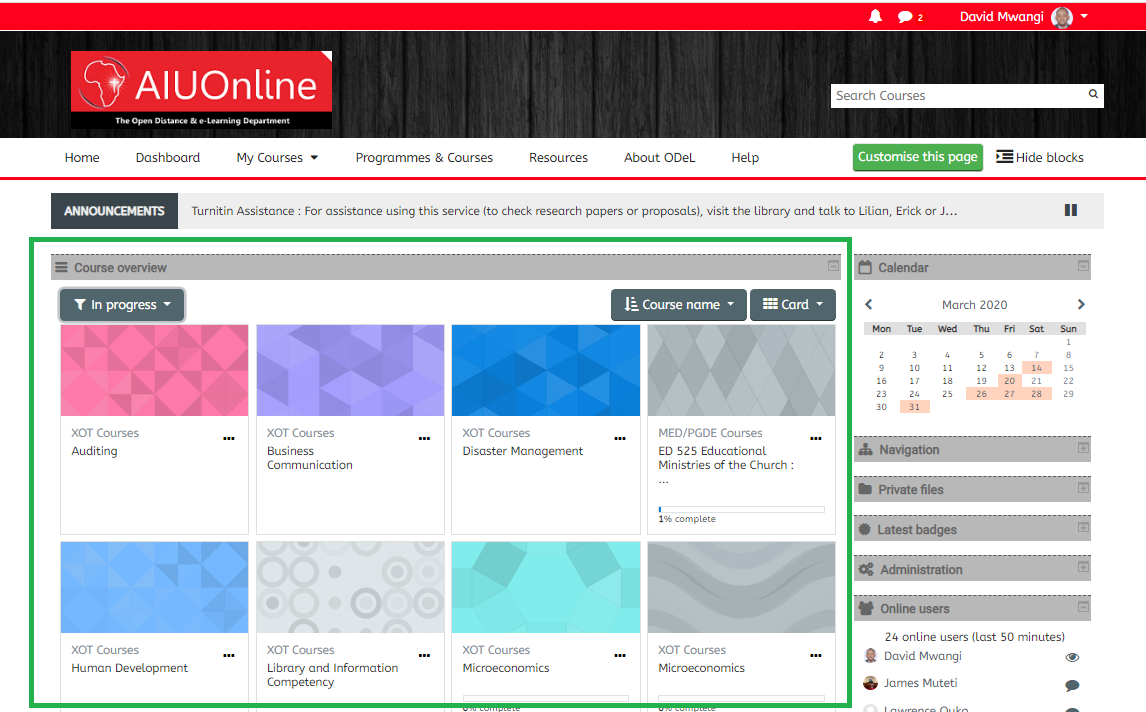This screenshot has width=1146, height=712.
Task: Pause the announcements ticker
Action: 1071,211
